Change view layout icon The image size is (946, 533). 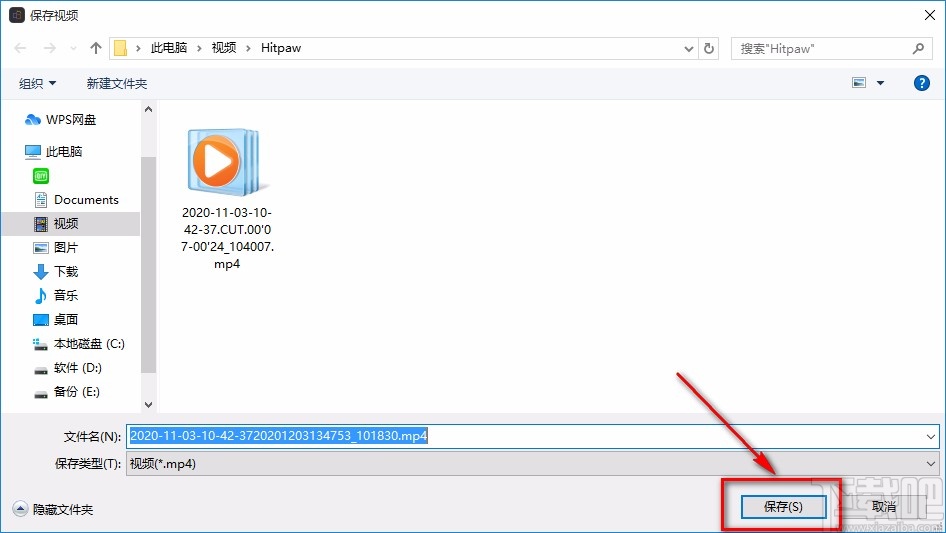tap(859, 83)
